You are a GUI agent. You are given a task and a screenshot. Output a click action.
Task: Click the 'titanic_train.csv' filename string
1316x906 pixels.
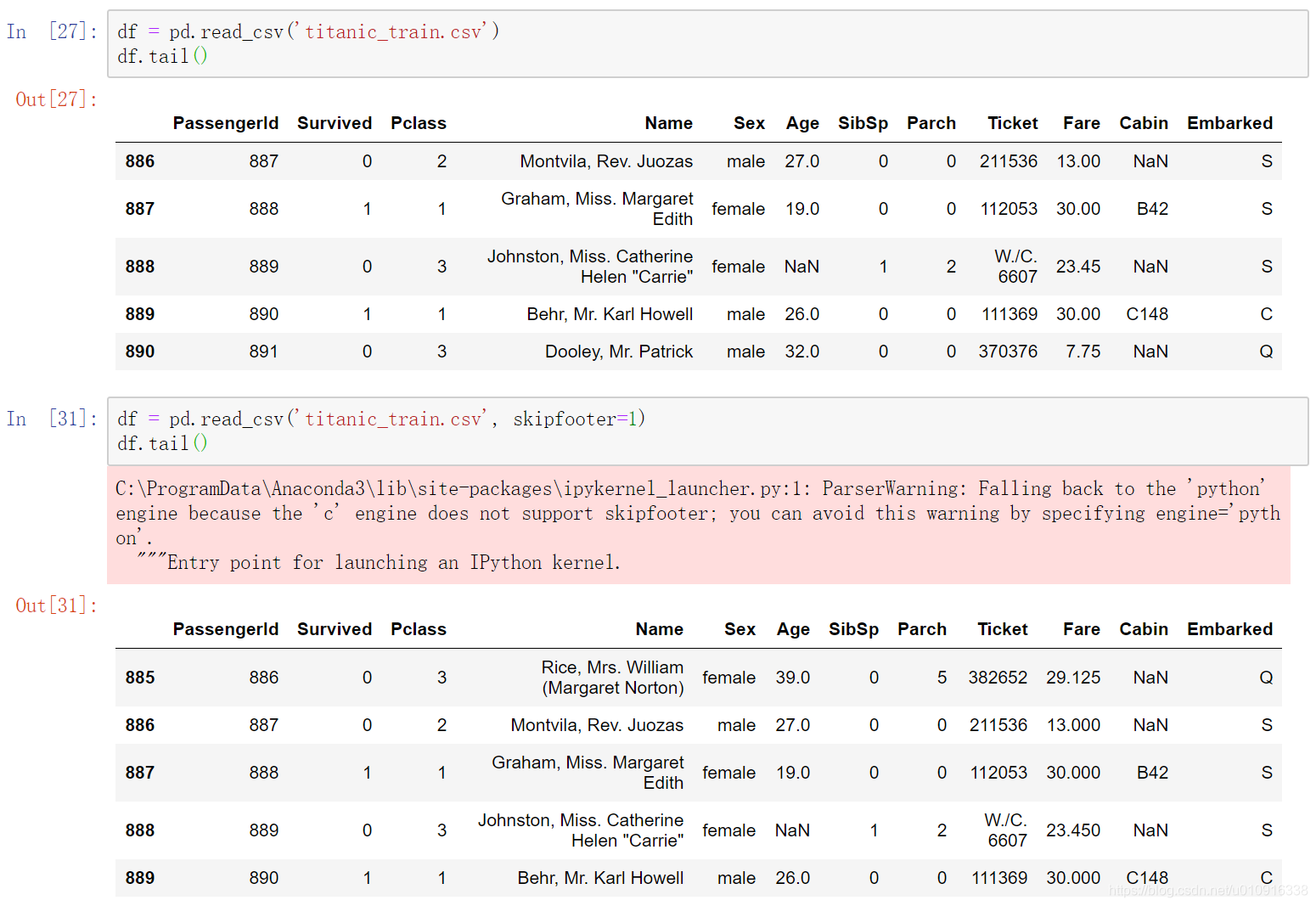(395, 31)
